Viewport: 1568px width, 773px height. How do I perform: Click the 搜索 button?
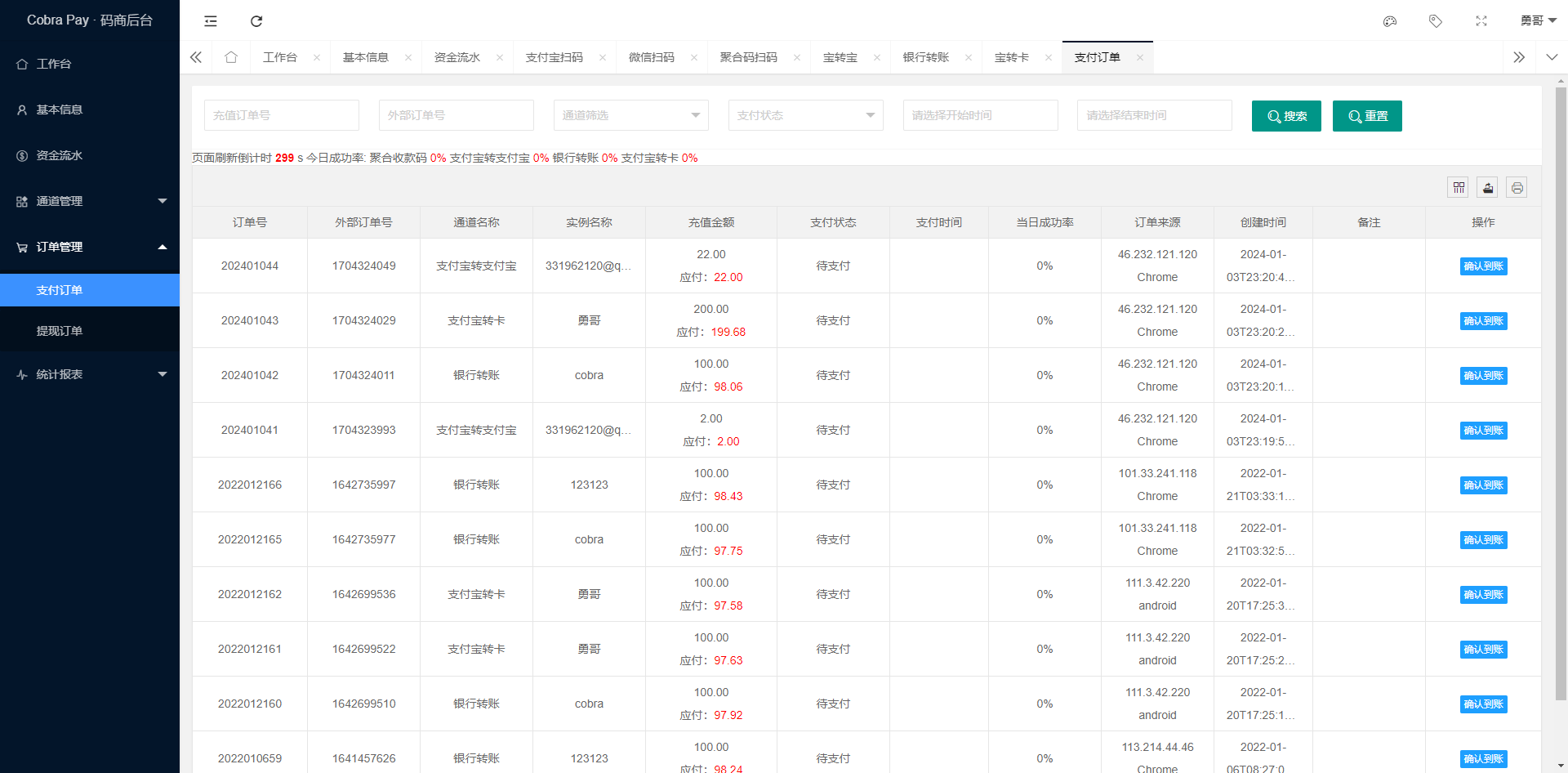(x=1286, y=116)
